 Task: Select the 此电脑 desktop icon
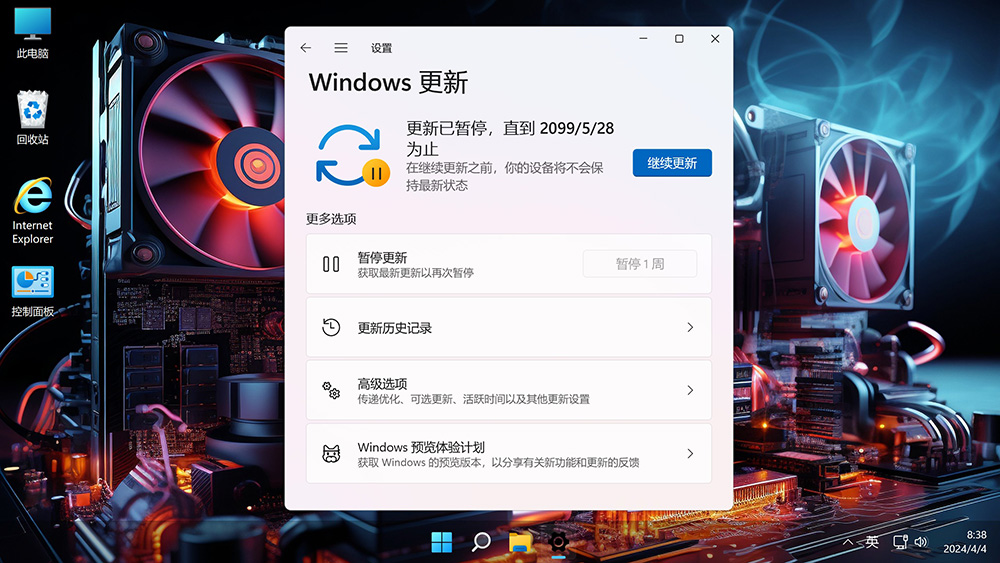[33, 33]
